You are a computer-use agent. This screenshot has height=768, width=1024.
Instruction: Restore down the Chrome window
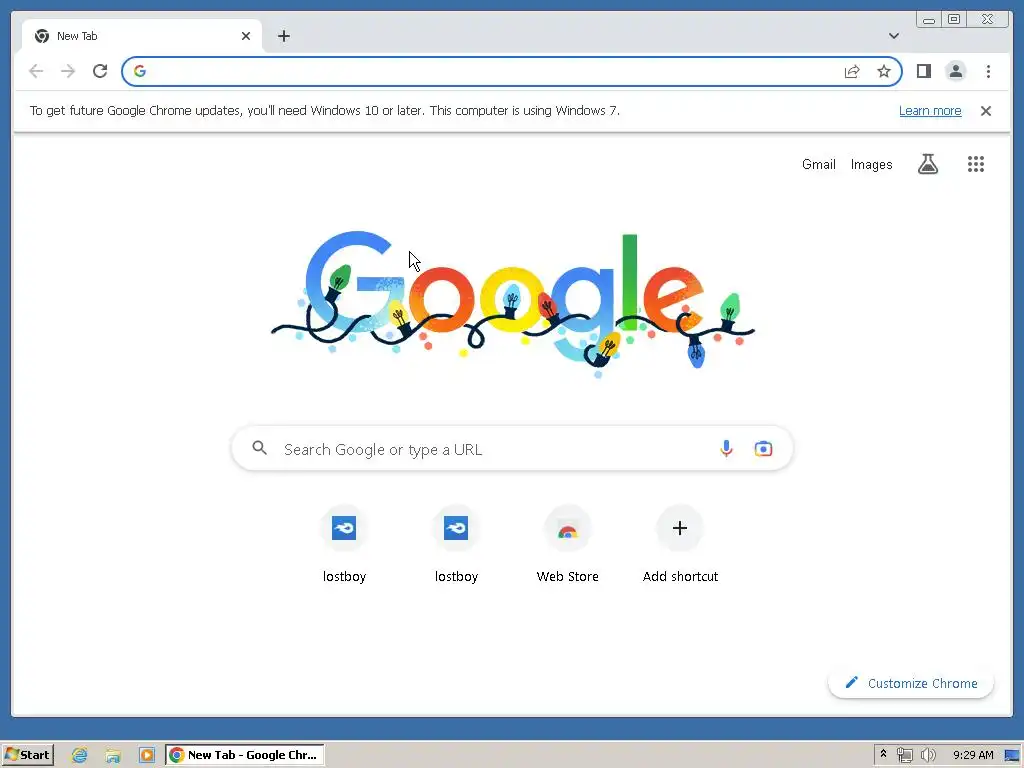pos(953,20)
